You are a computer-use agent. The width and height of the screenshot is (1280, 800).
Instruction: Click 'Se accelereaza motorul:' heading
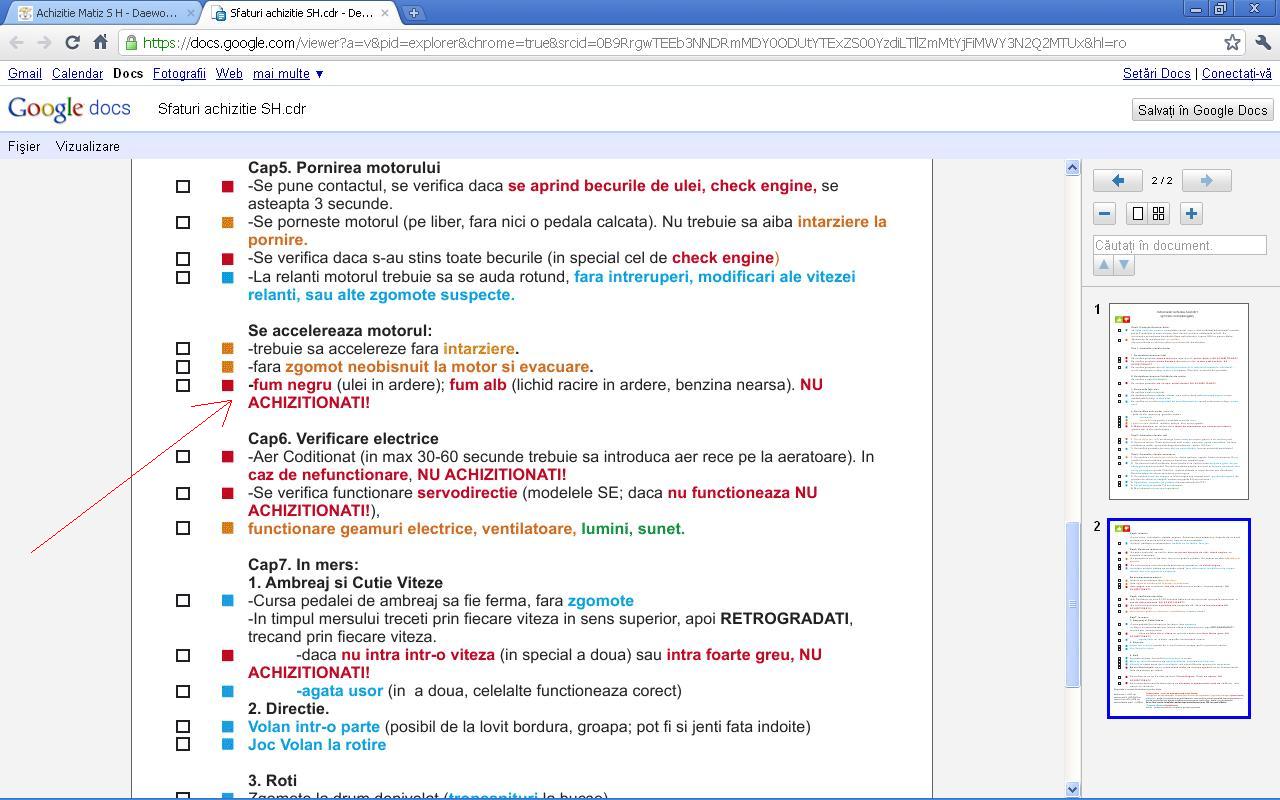[x=340, y=331]
